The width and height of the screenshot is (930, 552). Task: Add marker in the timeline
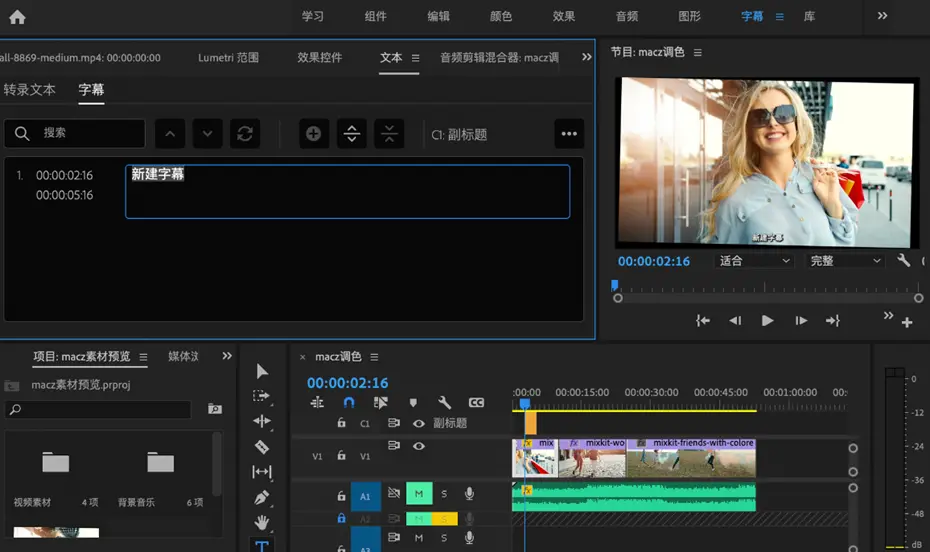click(x=413, y=403)
